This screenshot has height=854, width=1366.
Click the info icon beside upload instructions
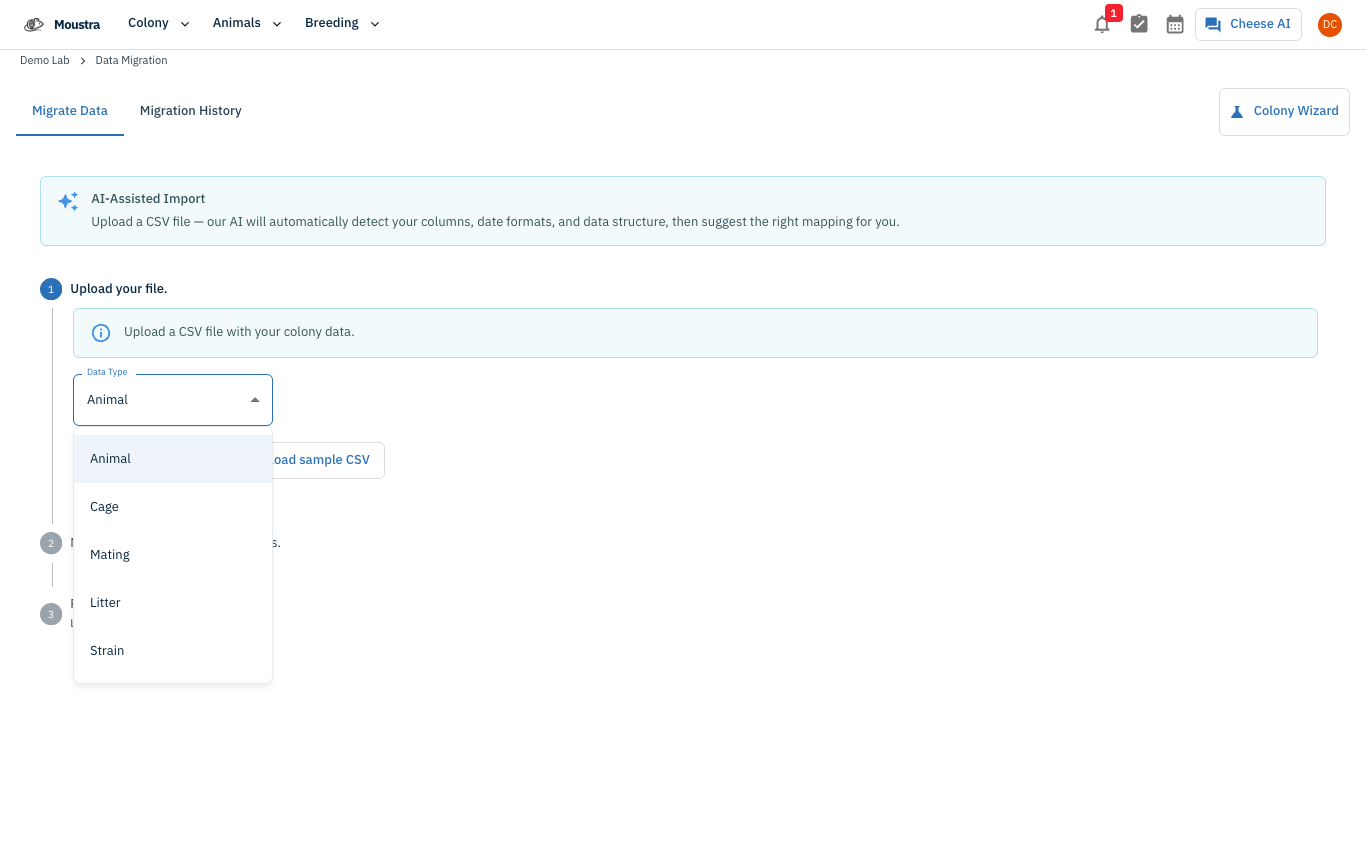101,332
